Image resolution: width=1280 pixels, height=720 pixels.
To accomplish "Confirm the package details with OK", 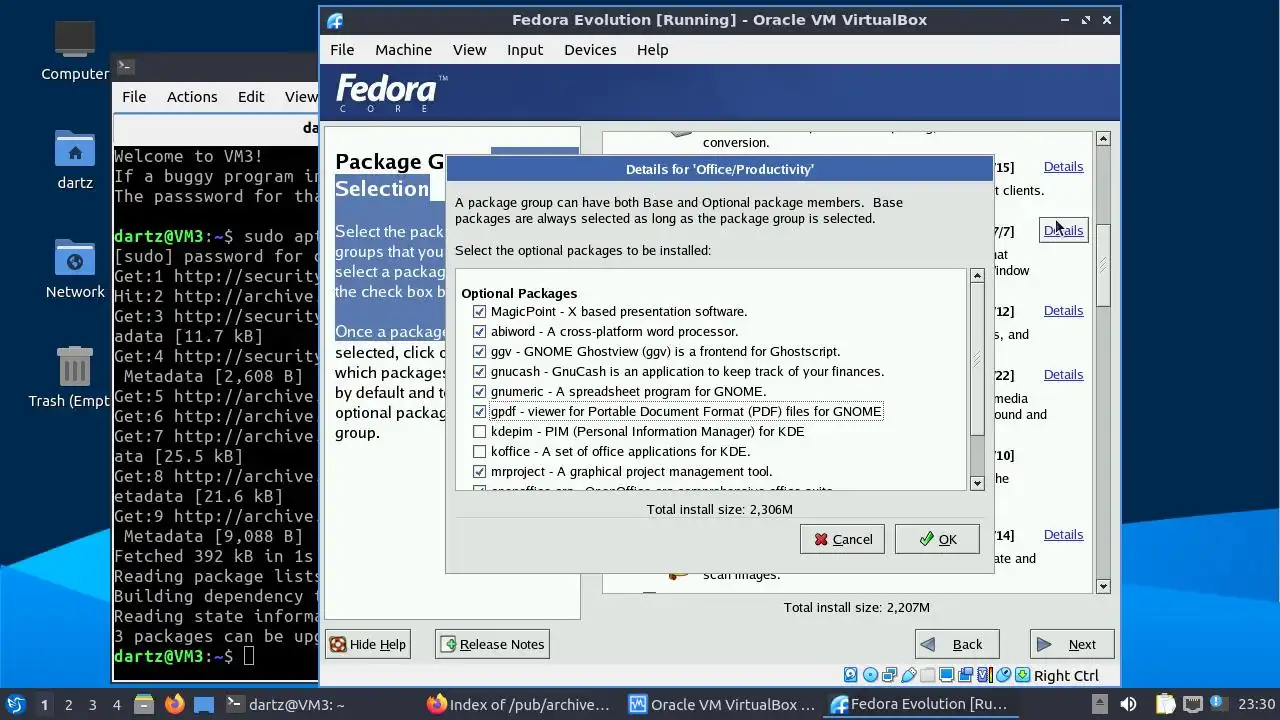I will [937, 539].
